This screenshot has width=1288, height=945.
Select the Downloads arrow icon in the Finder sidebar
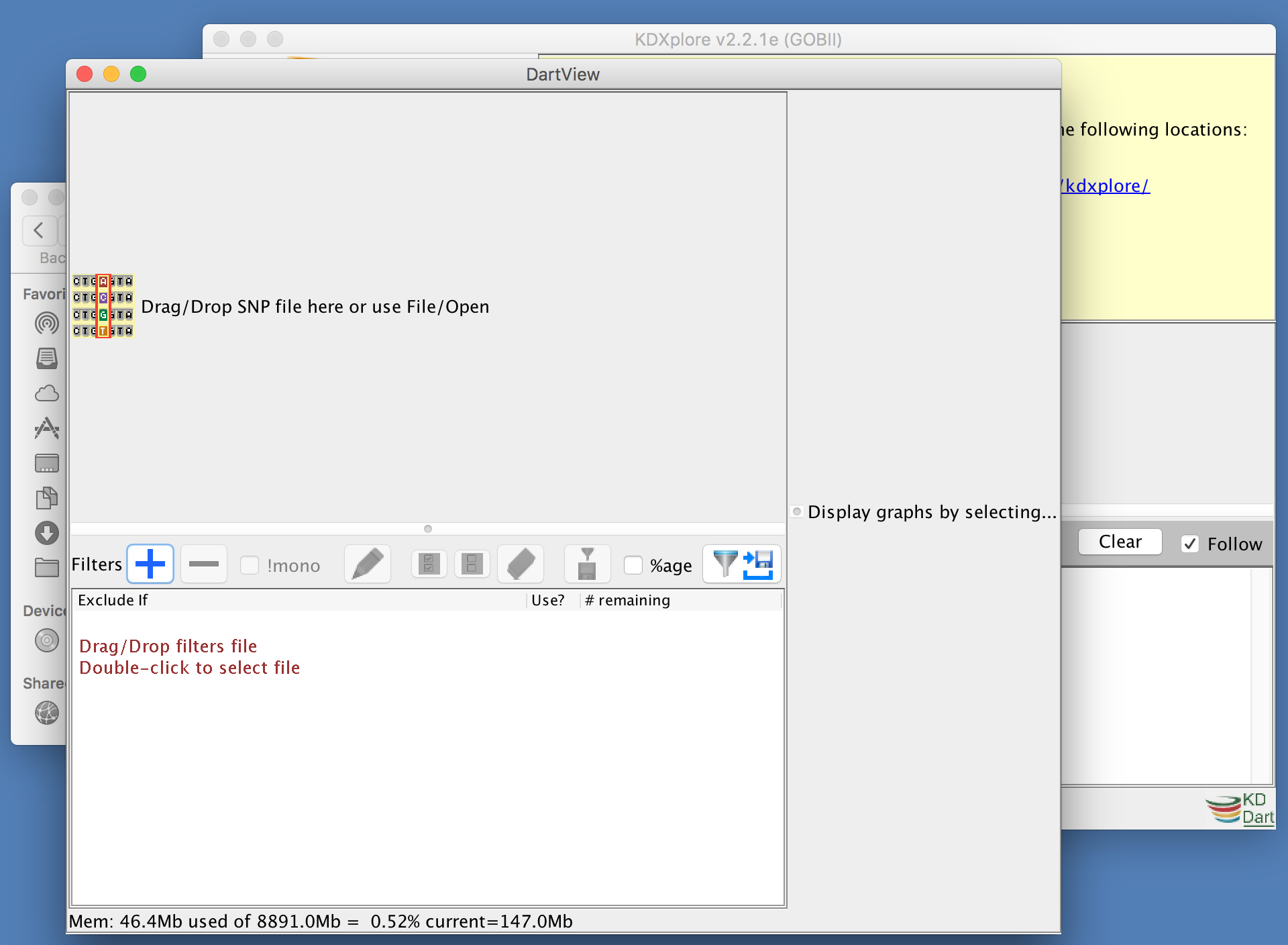click(x=47, y=533)
